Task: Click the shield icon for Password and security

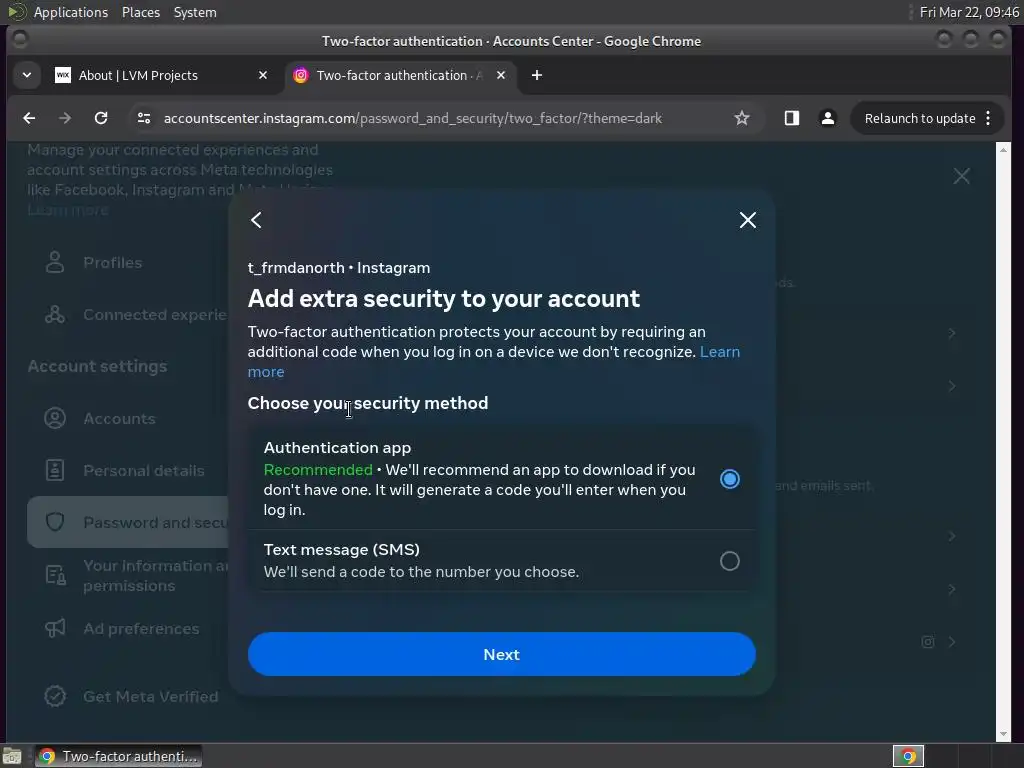Action: click(x=55, y=522)
